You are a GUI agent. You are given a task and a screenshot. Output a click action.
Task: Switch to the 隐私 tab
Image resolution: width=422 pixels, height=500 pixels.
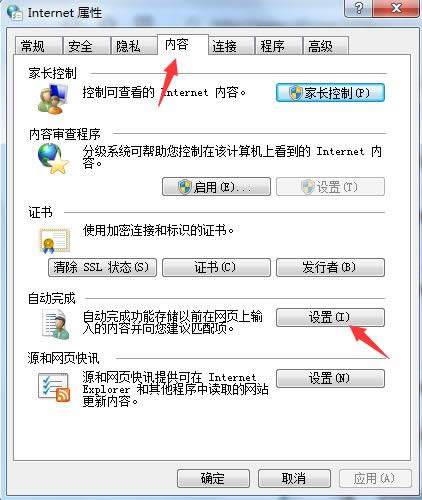tap(134, 46)
